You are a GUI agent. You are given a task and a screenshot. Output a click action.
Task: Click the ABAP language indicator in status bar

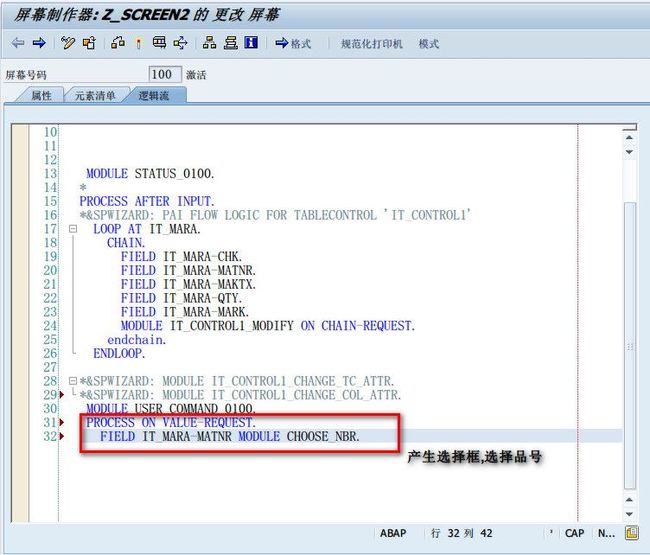(x=393, y=533)
